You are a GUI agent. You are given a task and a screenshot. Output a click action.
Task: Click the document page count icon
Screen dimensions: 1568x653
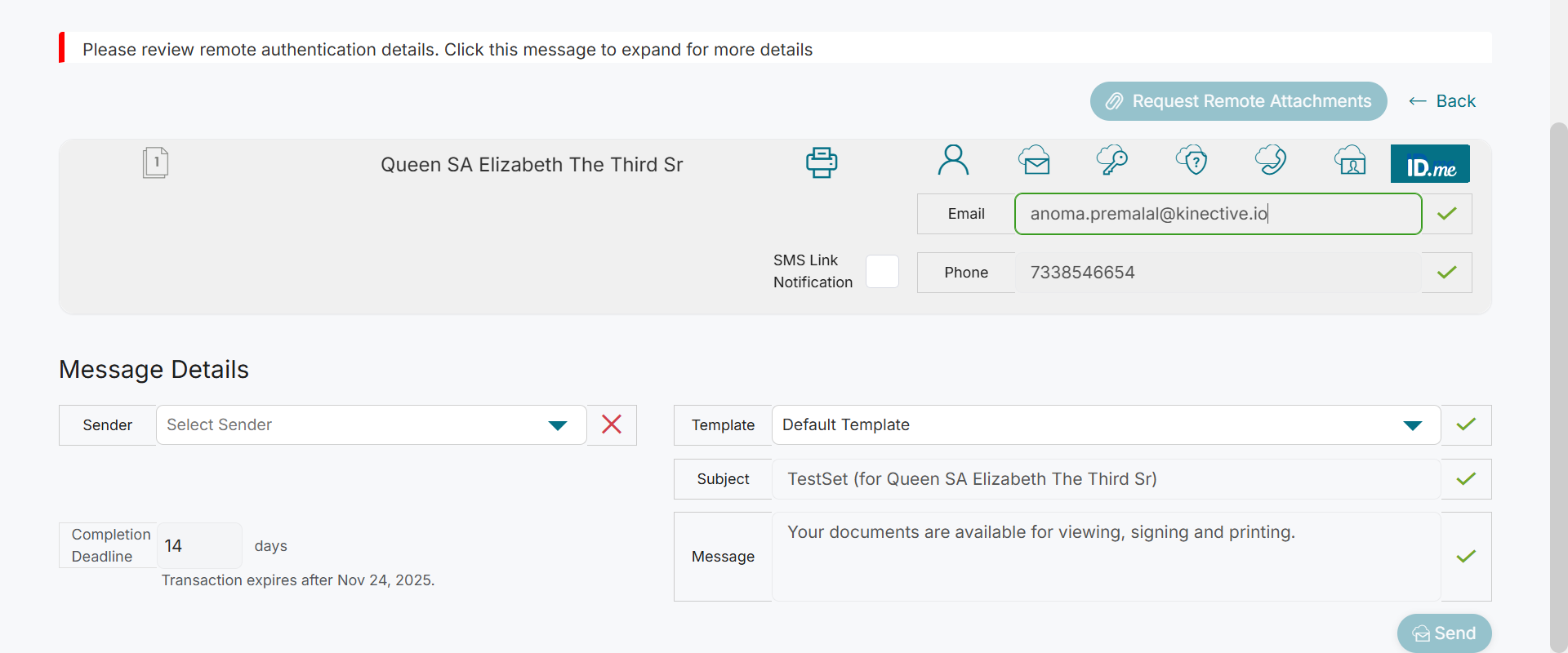pyautogui.click(x=155, y=162)
